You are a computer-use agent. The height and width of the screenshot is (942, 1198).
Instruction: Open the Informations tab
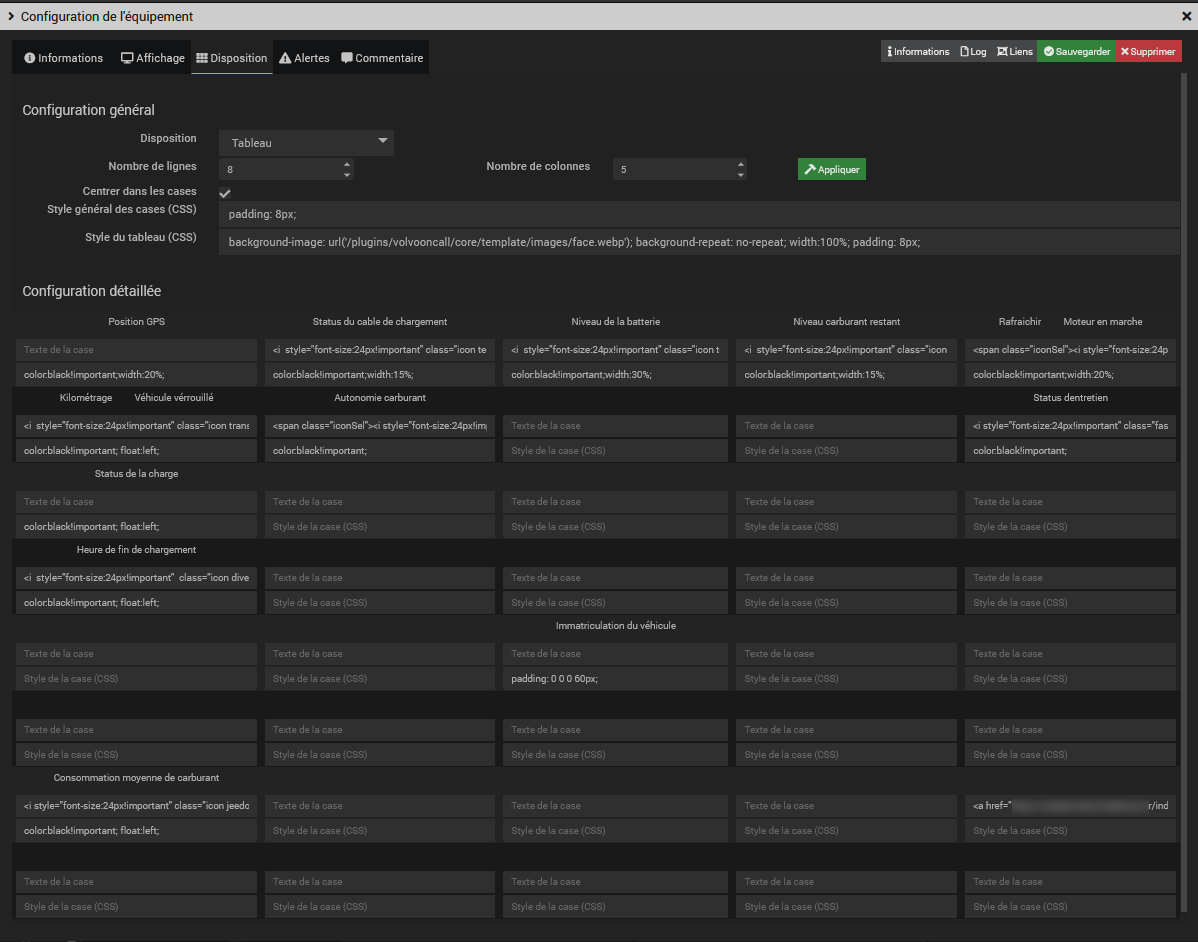(63, 58)
